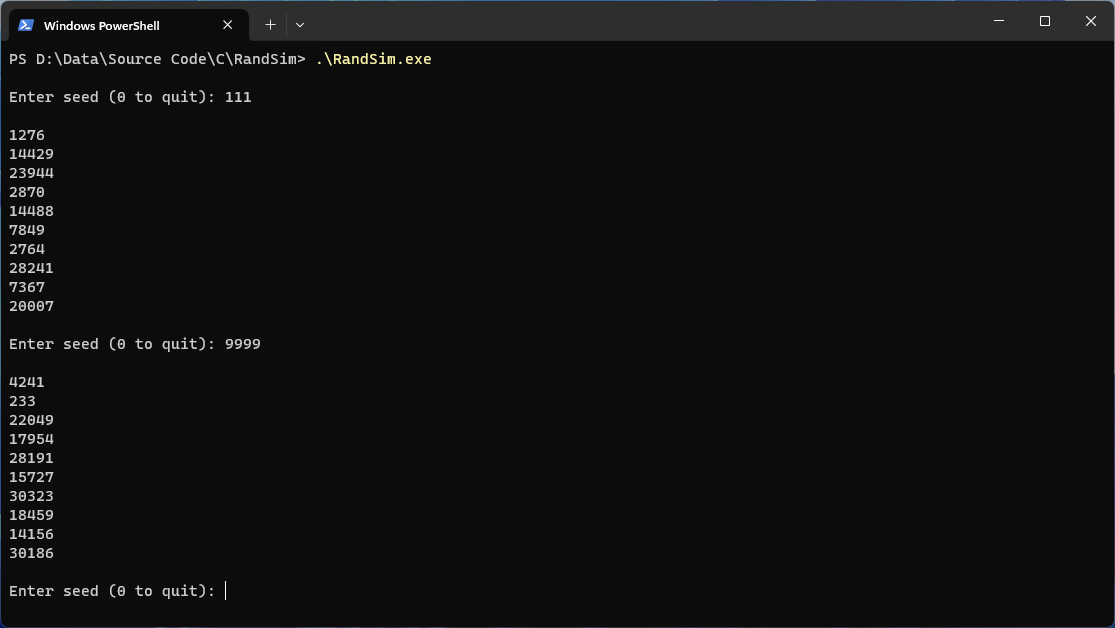Close the terminal window
The height and width of the screenshot is (628, 1115).
(x=1090, y=21)
